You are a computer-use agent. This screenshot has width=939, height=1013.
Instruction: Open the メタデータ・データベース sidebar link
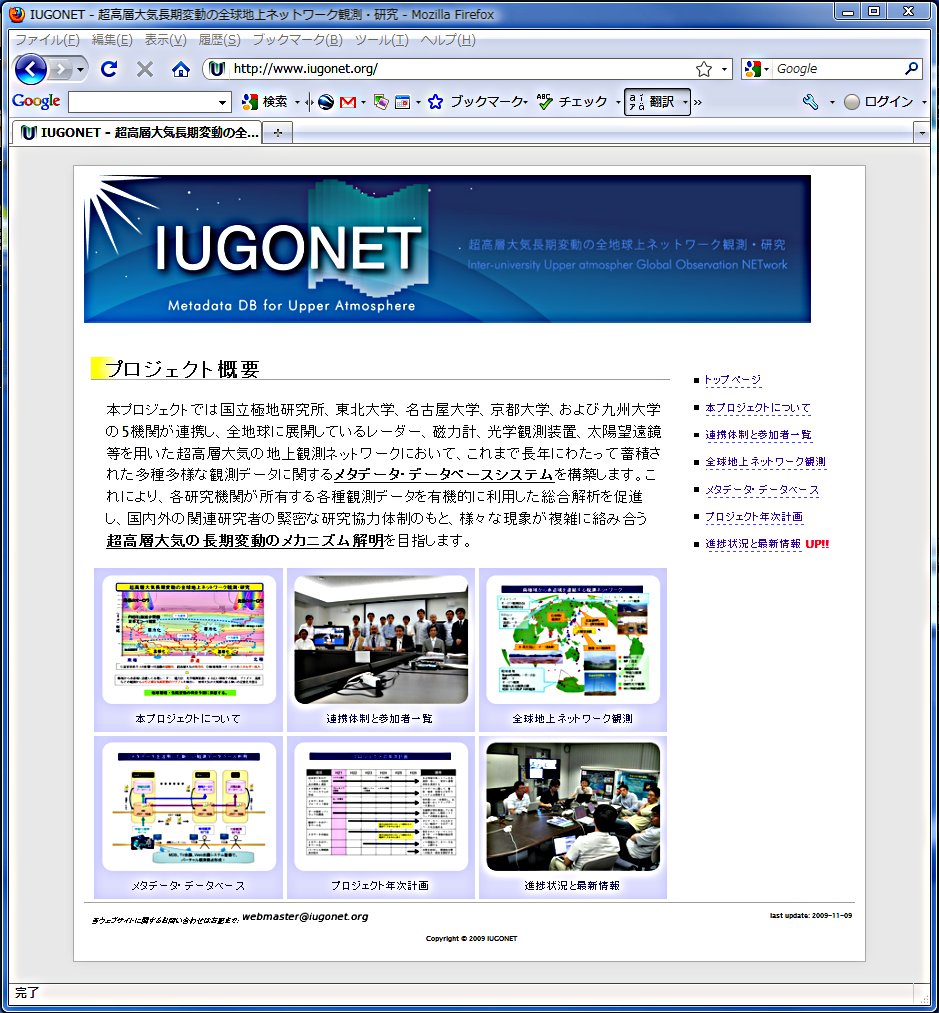tap(762, 490)
